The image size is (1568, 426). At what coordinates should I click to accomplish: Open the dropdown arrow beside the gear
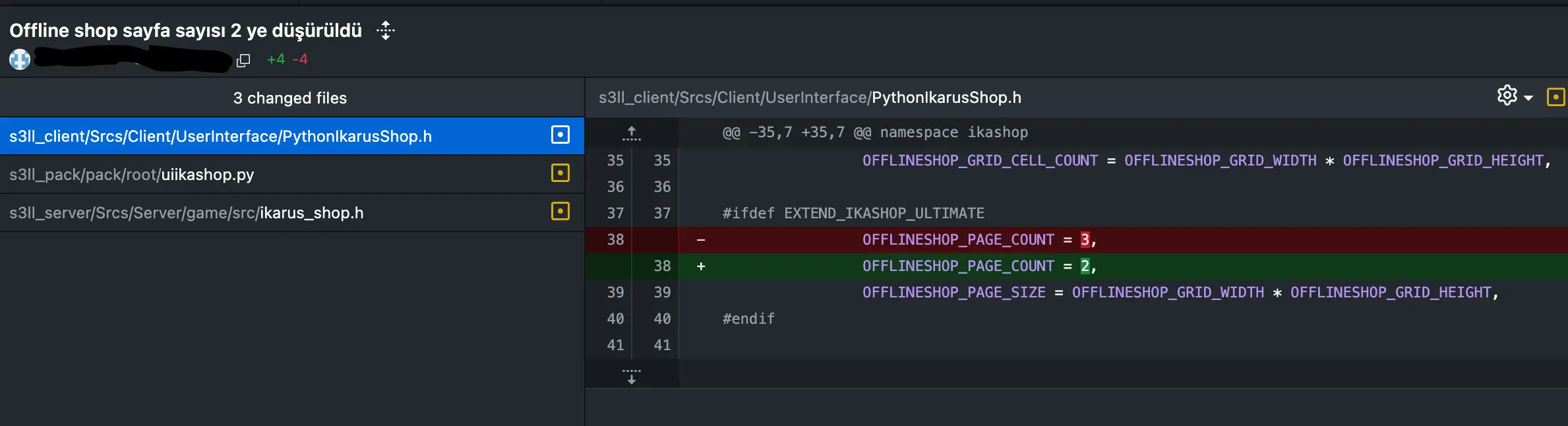[1528, 98]
